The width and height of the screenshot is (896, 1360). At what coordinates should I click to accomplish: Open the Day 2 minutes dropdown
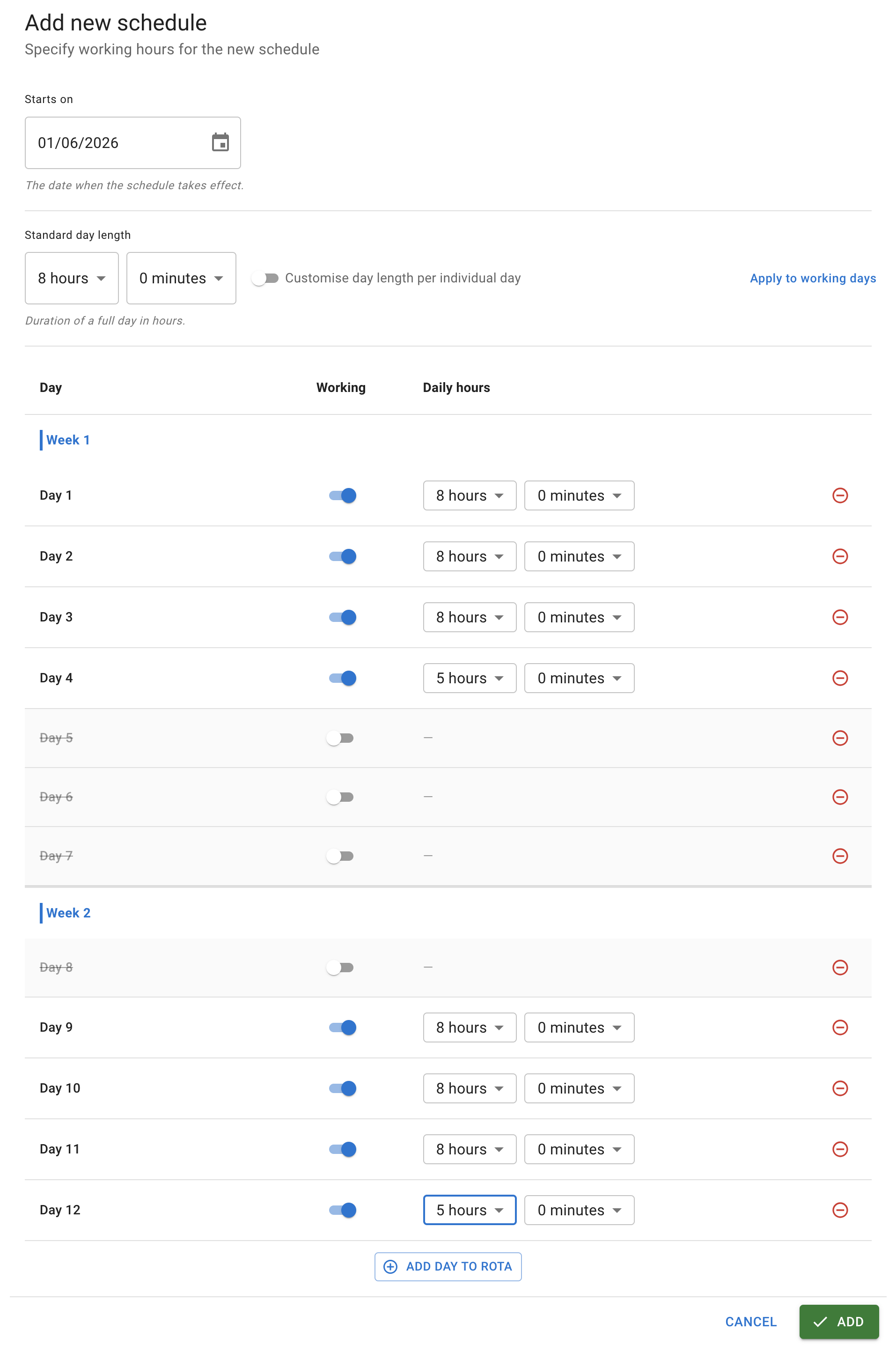pos(580,556)
